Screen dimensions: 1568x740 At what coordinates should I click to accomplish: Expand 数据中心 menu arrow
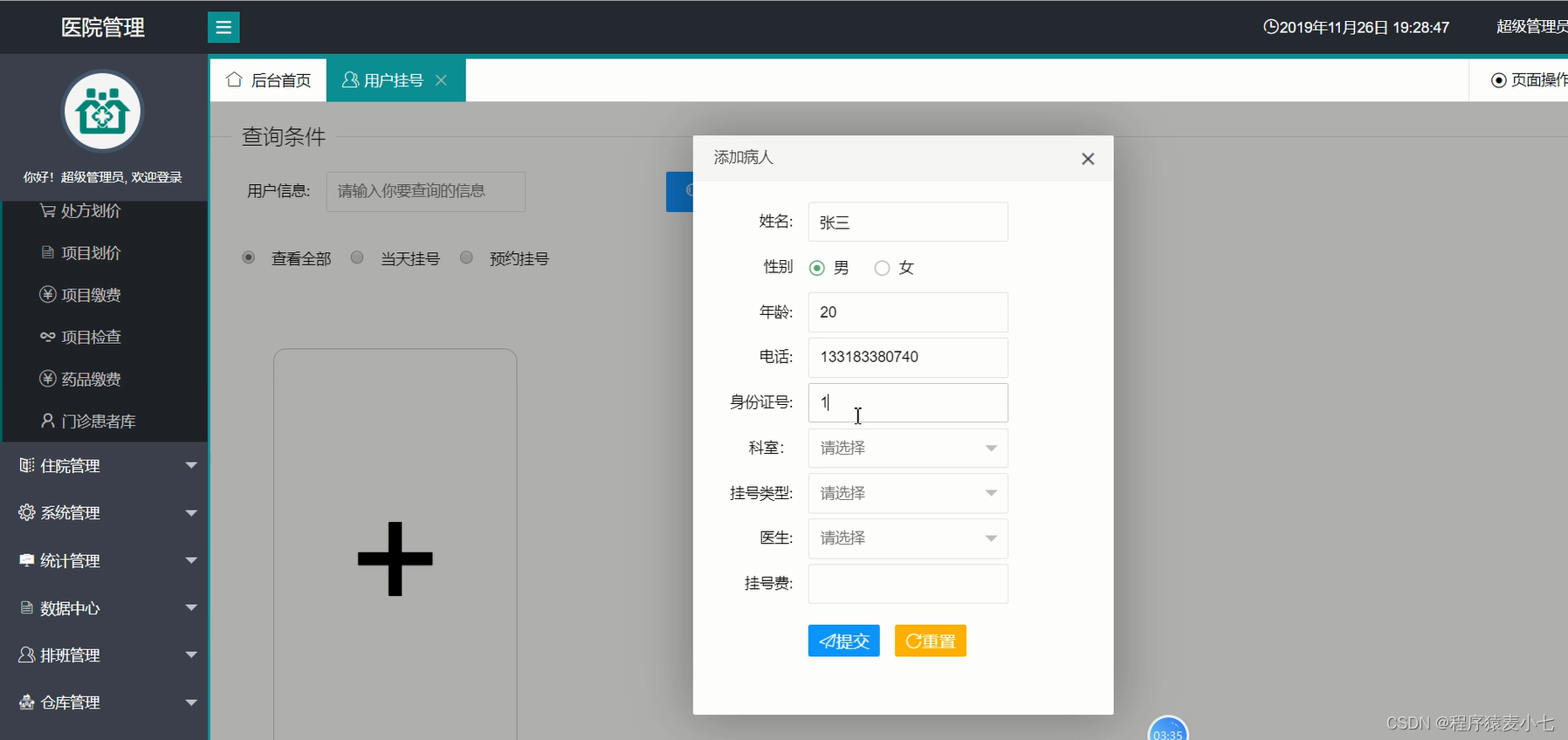(x=191, y=607)
